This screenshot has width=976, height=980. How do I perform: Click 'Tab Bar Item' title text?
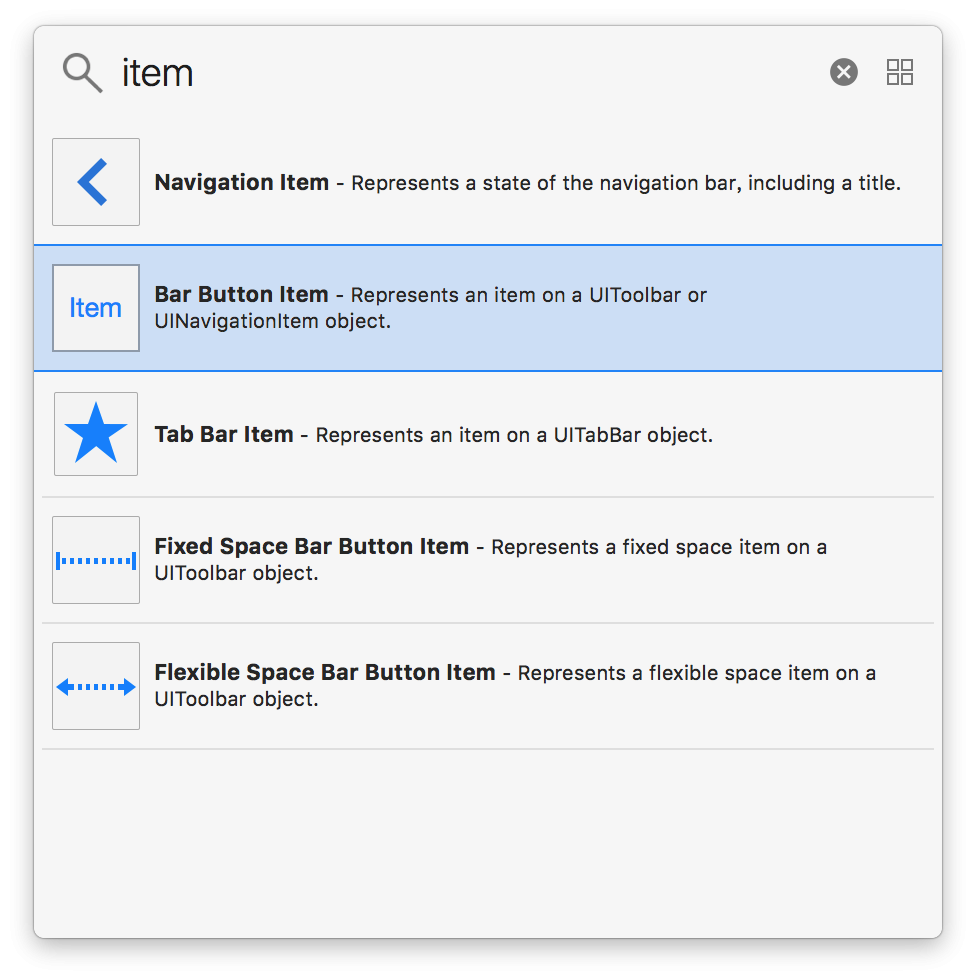click(224, 434)
